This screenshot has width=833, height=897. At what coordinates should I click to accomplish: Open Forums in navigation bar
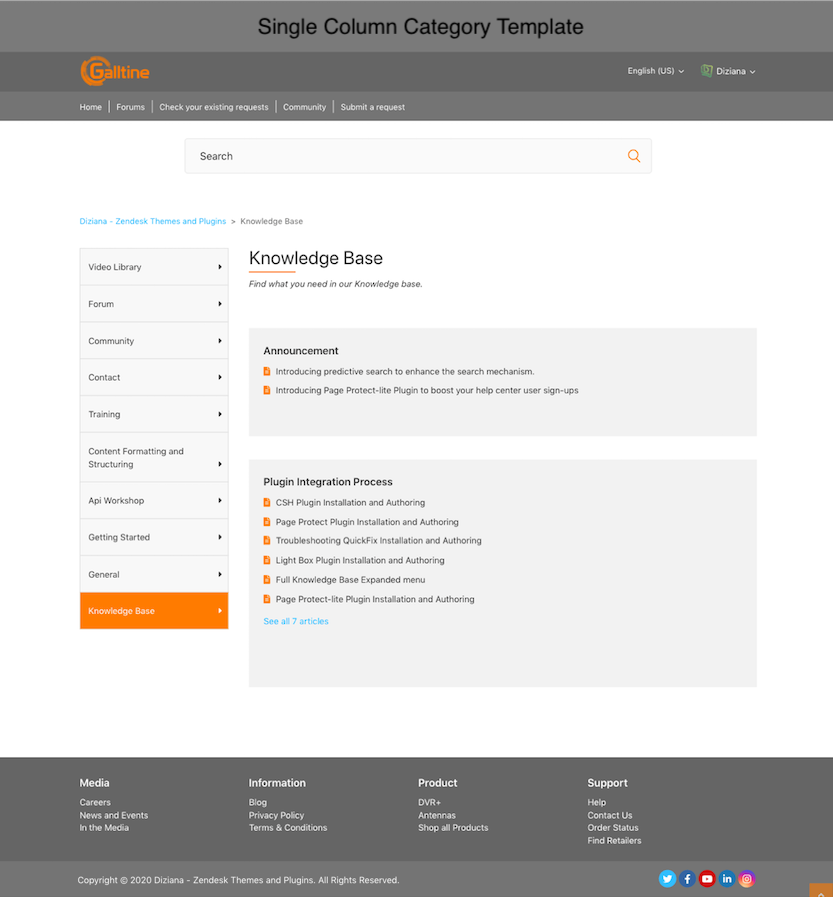pyautogui.click(x=130, y=107)
